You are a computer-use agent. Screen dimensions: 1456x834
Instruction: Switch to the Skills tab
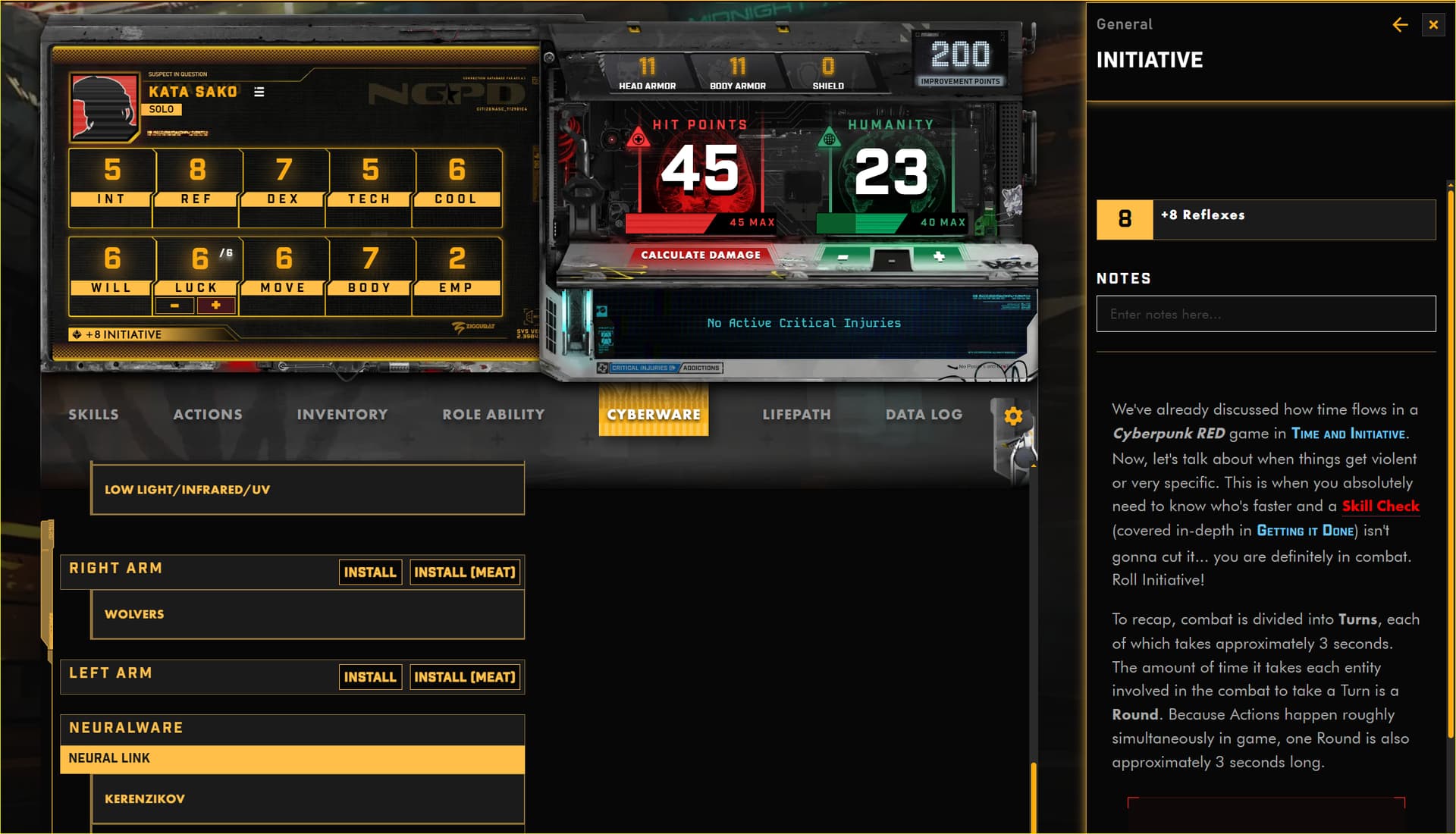[x=93, y=415]
